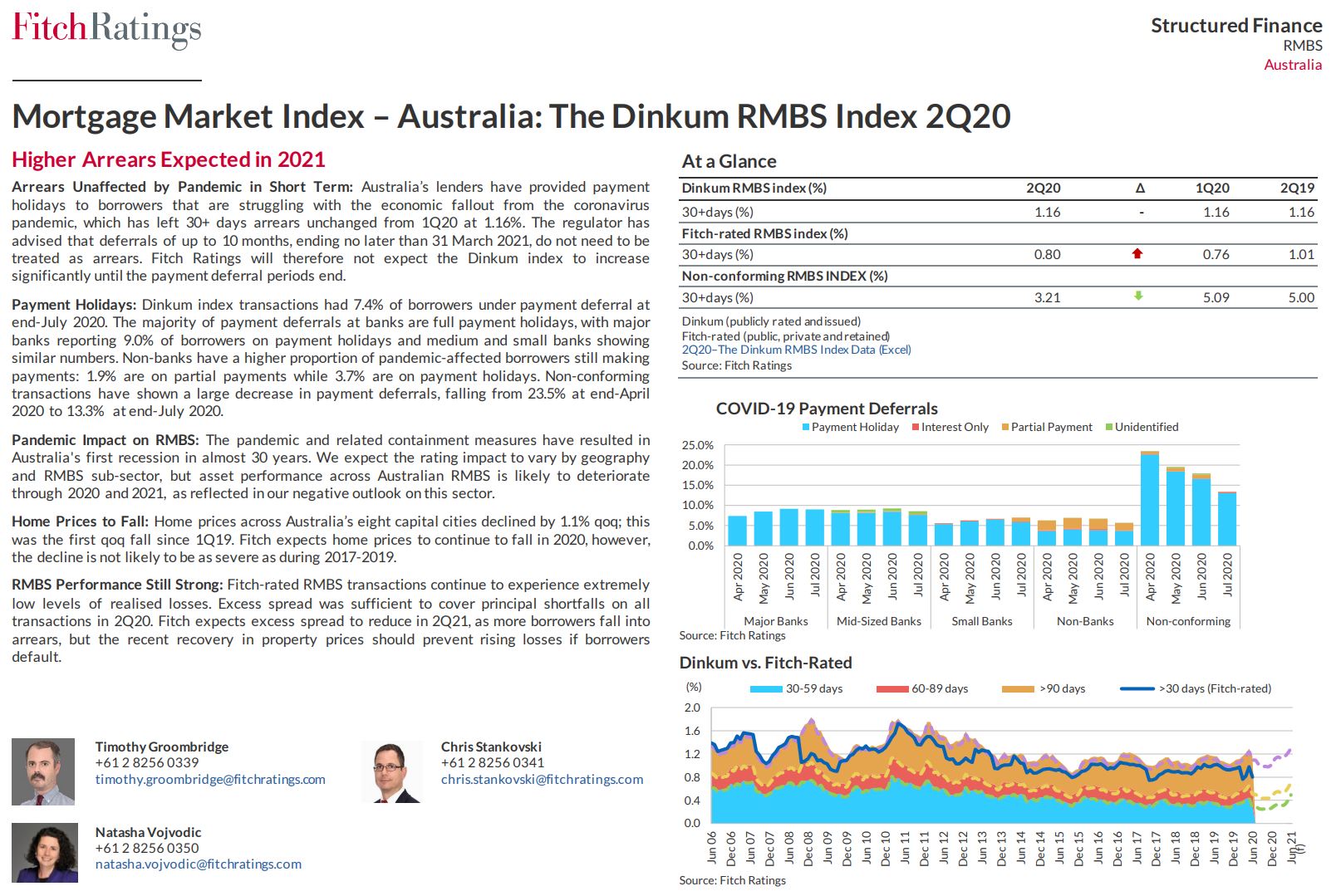Viewport: 1336px width, 896px height.
Task: Click the '3.21' table value
Action: point(1048,297)
